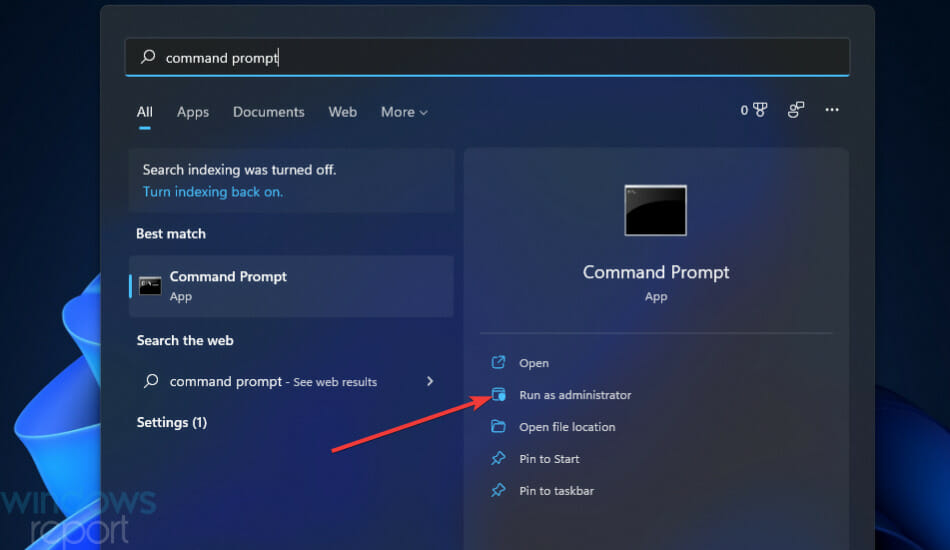Click the account connection icon beside trophy
950x550 pixels.
tap(796, 110)
